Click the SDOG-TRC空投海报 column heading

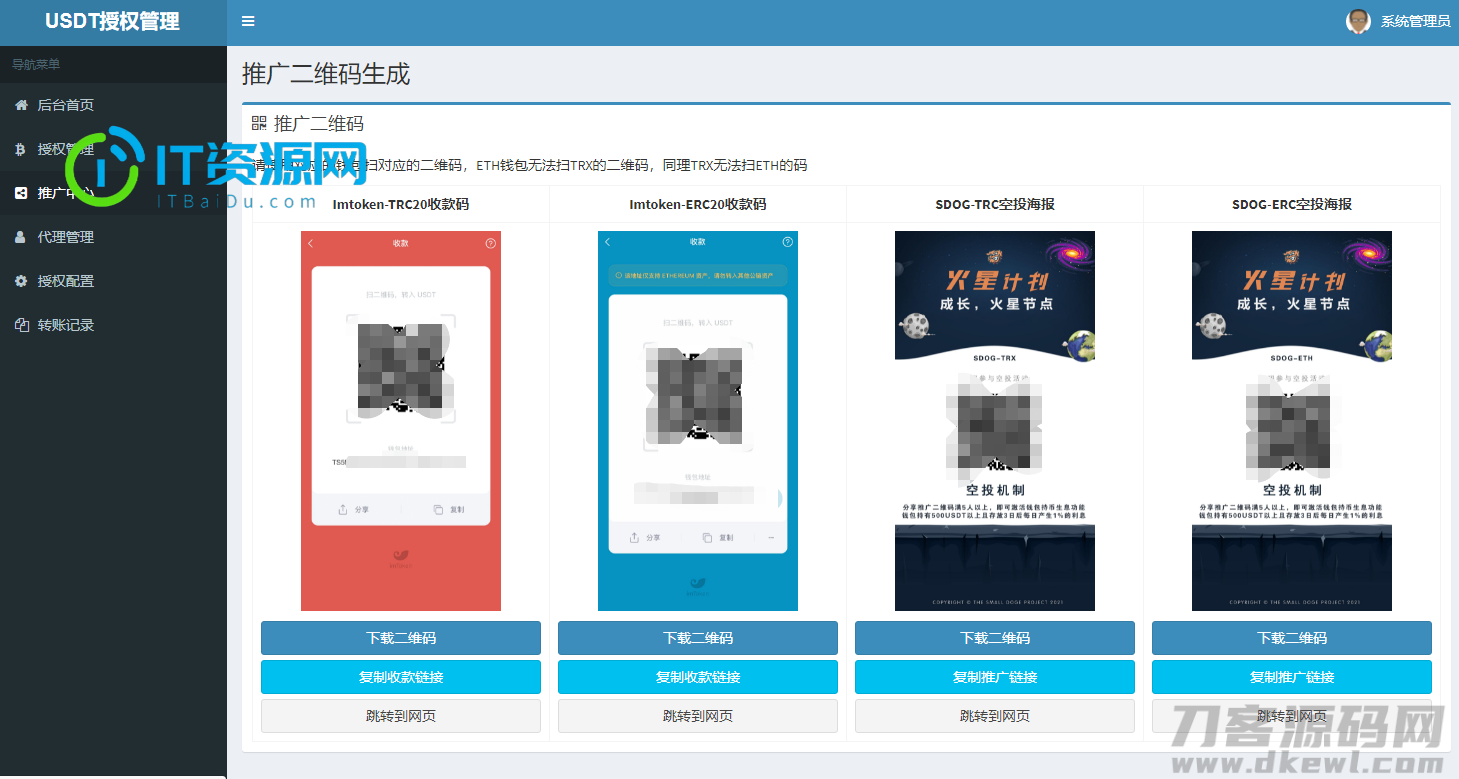tap(995, 204)
